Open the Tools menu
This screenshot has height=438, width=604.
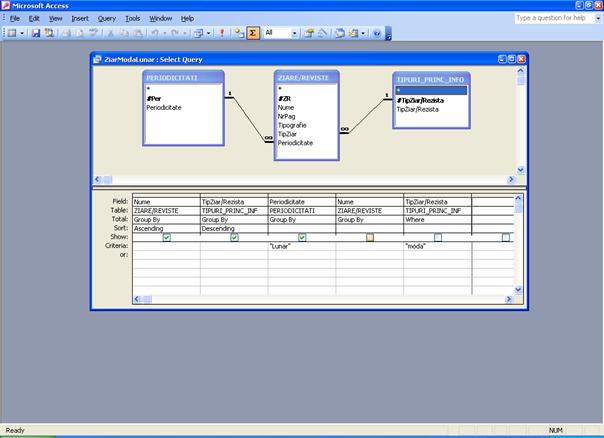pyautogui.click(x=133, y=18)
